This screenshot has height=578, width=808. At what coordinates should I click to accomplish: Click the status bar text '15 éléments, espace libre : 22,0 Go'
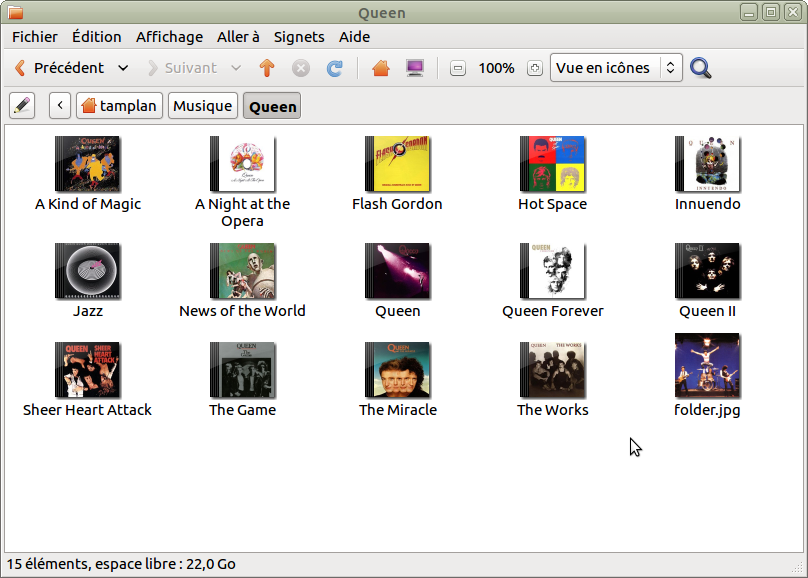tap(121, 564)
